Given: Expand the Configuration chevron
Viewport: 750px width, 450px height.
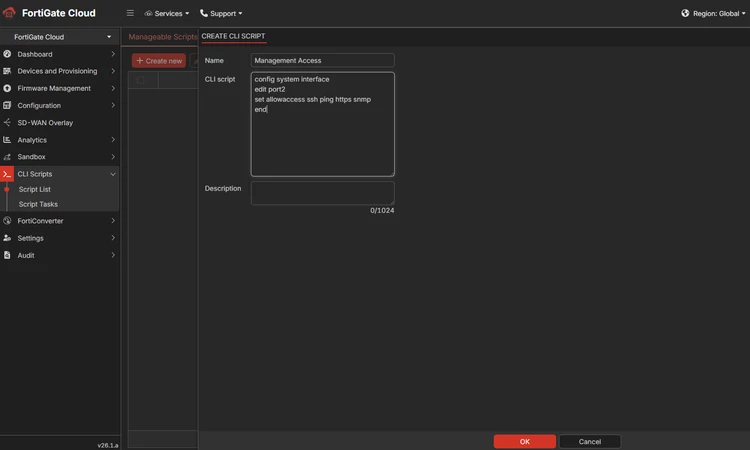Looking at the screenshot, I should (x=113, y=105).
